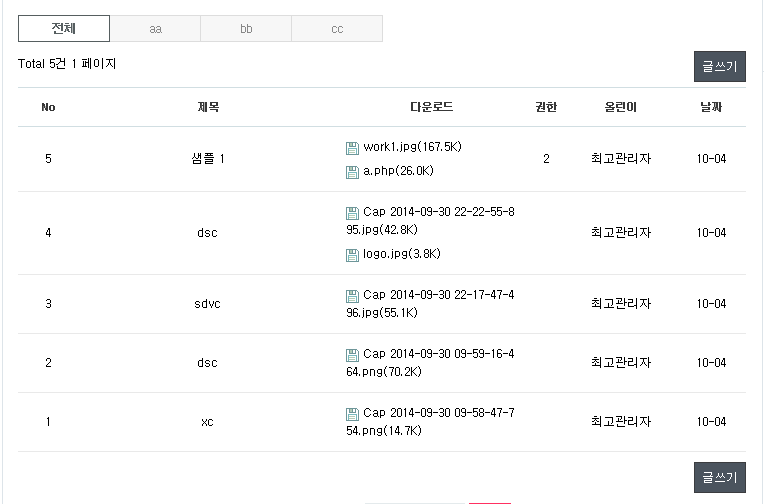
Task: Select the 전체 tab
Action: (x=64, y=29)
